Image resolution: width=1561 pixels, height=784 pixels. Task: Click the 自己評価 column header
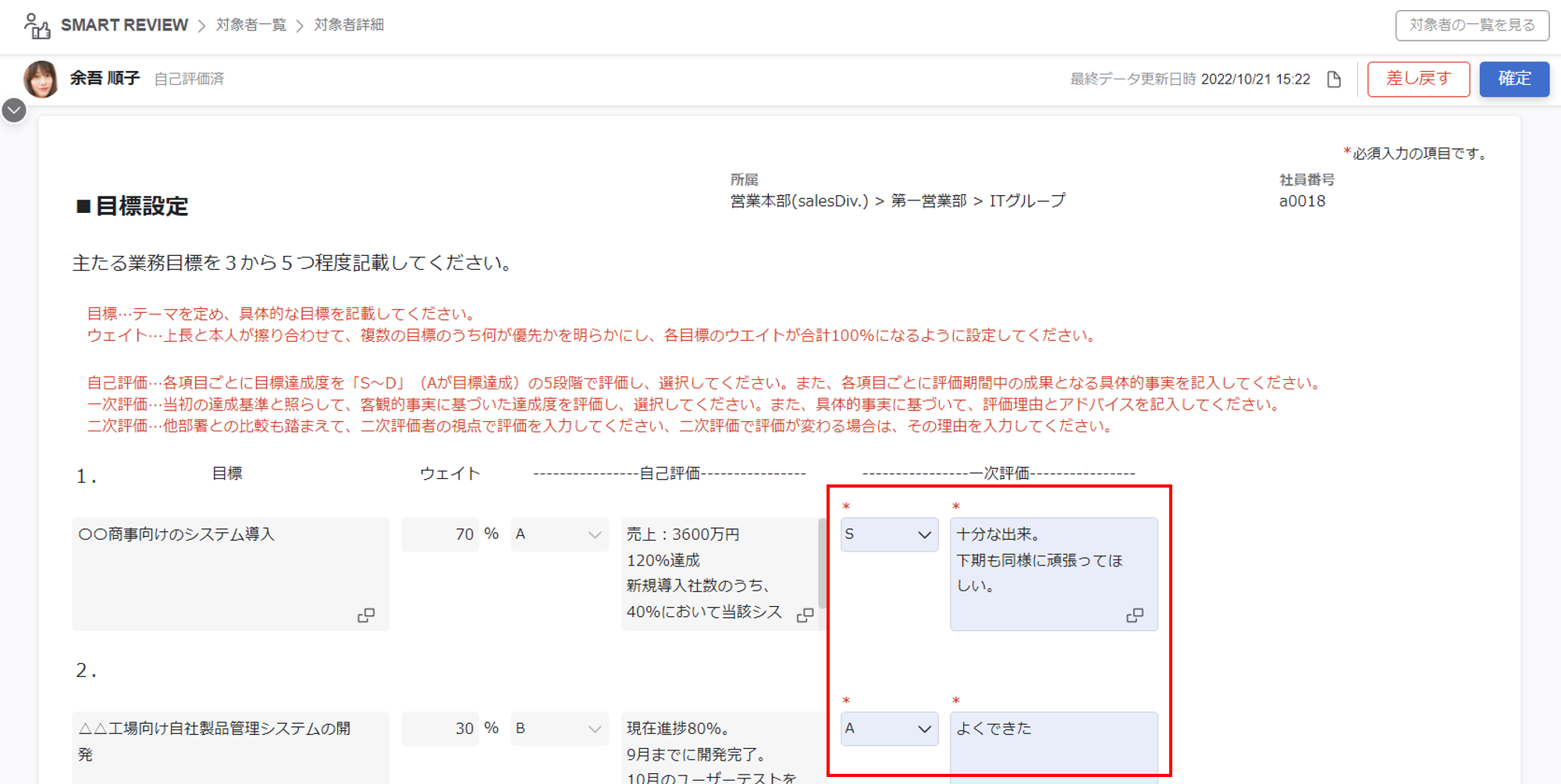670,474
